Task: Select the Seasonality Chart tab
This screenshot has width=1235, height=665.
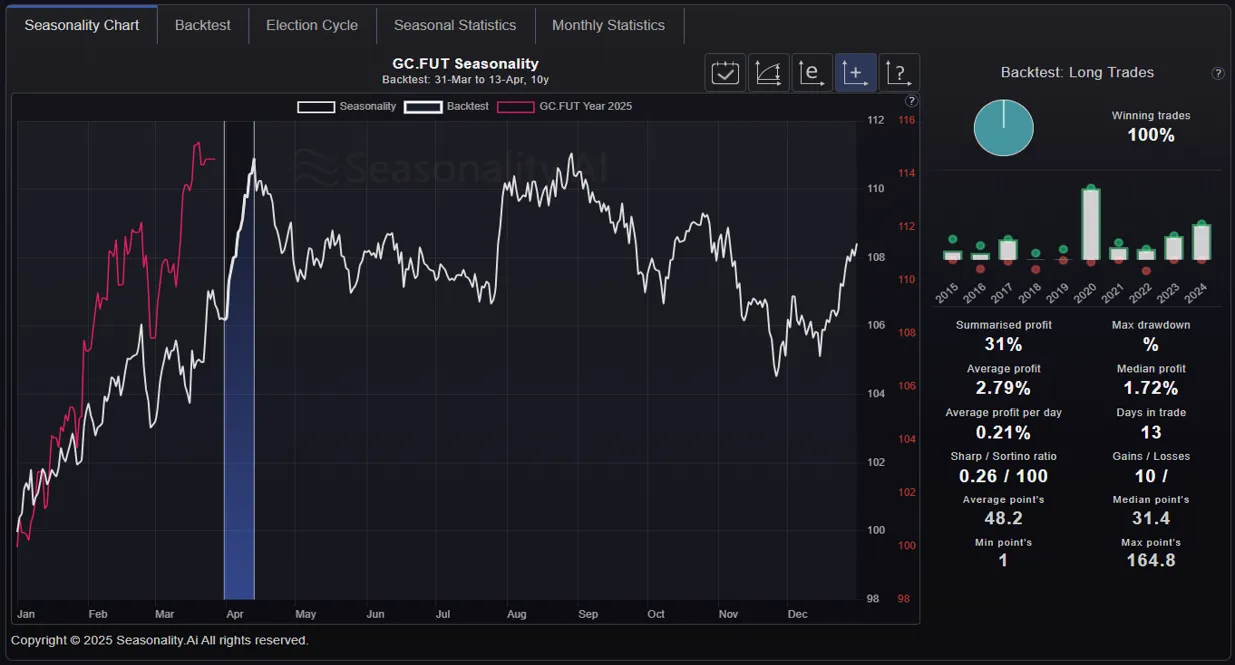Action: [x=82, y=25]
